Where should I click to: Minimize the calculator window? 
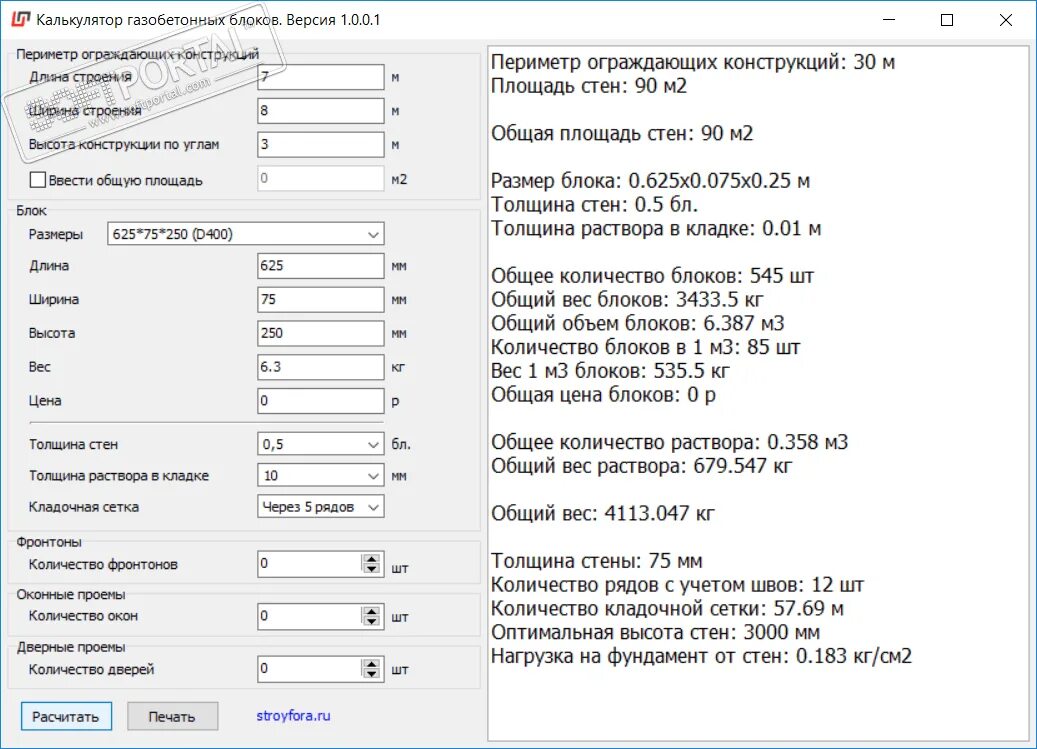click(x=888, y=20)
